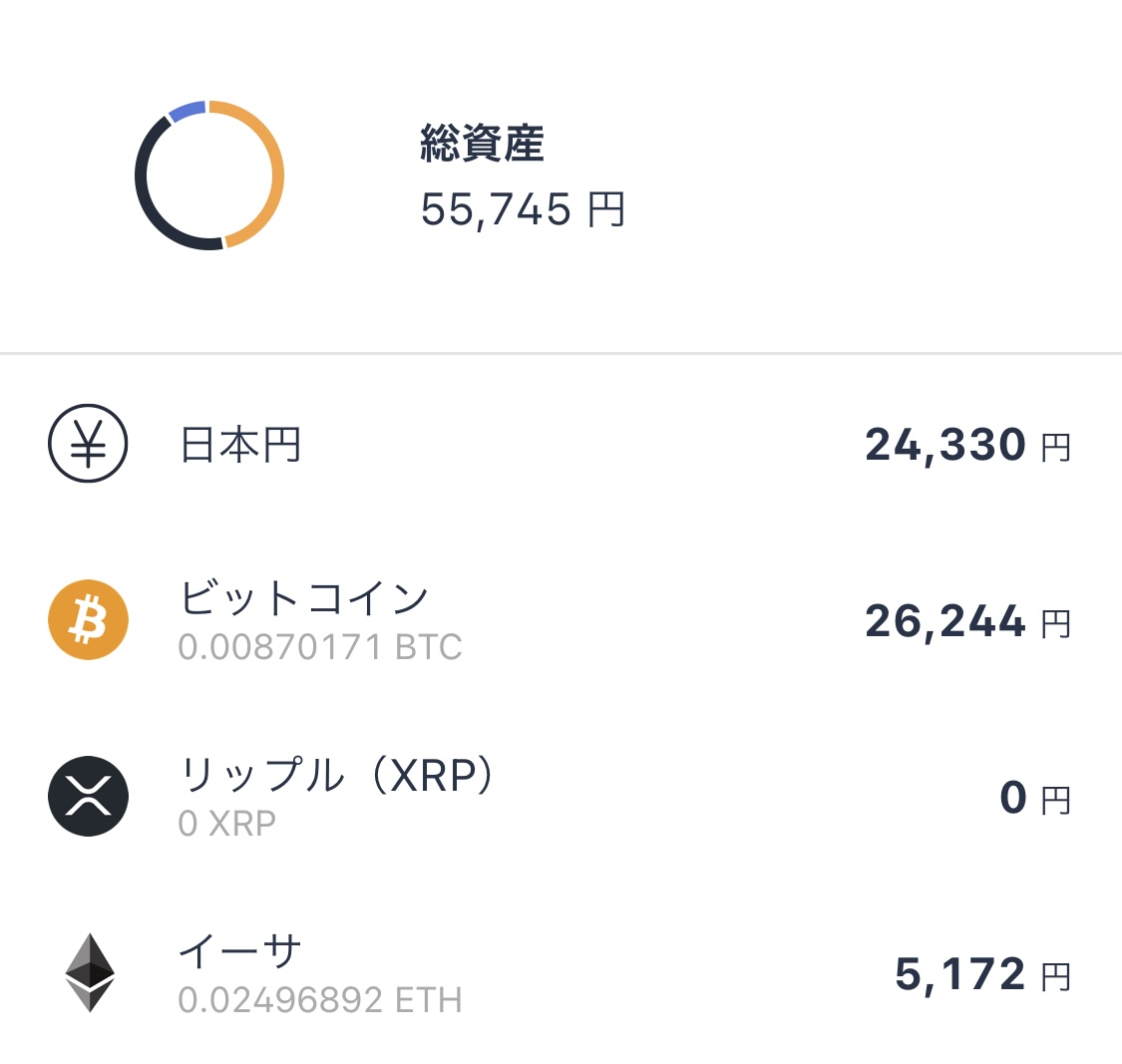Tap the Ethereum diamond logo icon
The image size is (1122, 1064).
pos(90,972)
